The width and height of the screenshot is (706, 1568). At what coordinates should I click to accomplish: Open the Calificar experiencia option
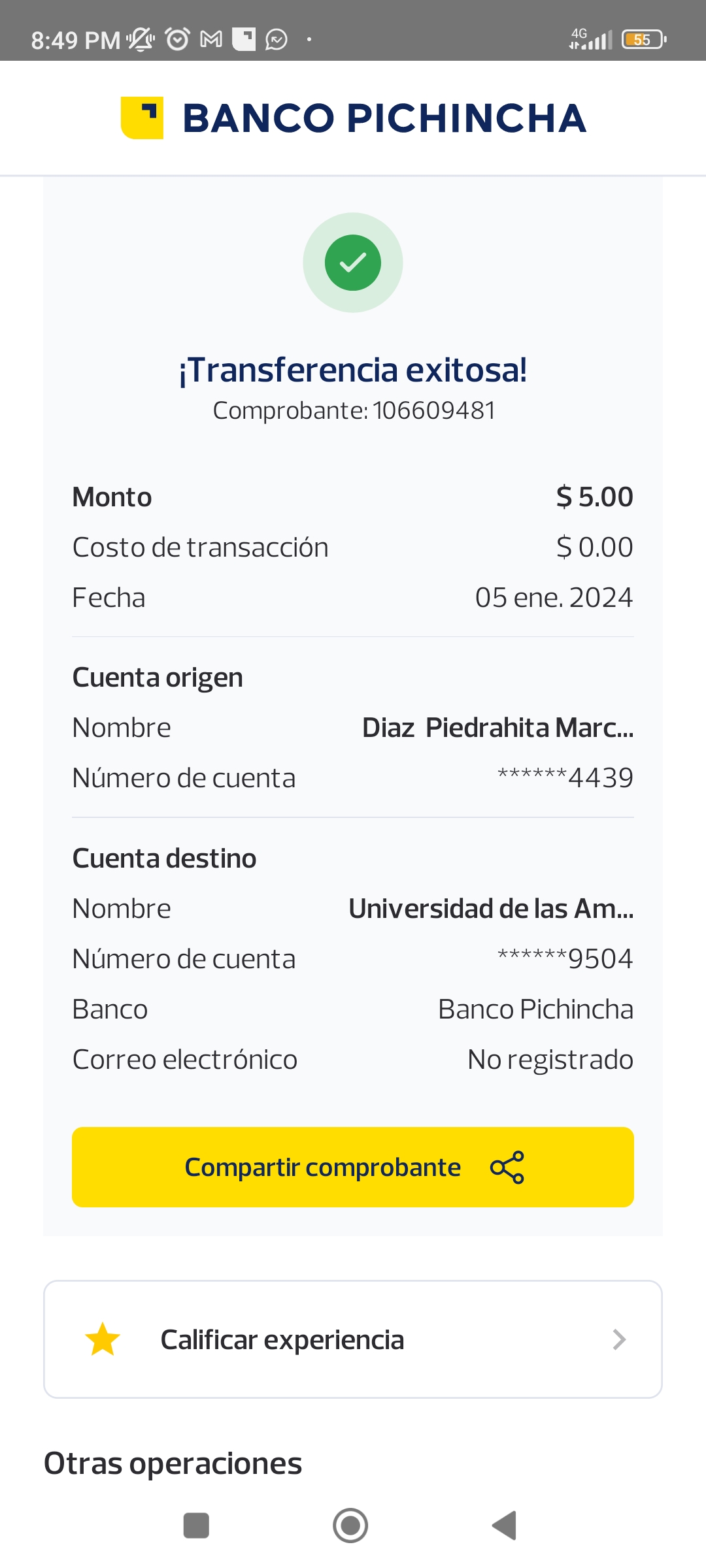[282, 1339]
